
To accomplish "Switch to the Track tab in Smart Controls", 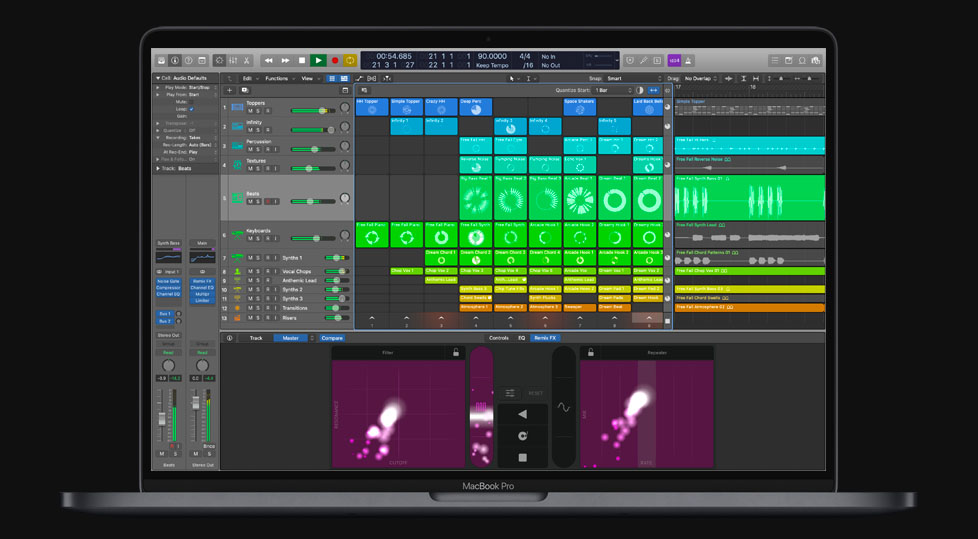I will click(x=256, y=338).
